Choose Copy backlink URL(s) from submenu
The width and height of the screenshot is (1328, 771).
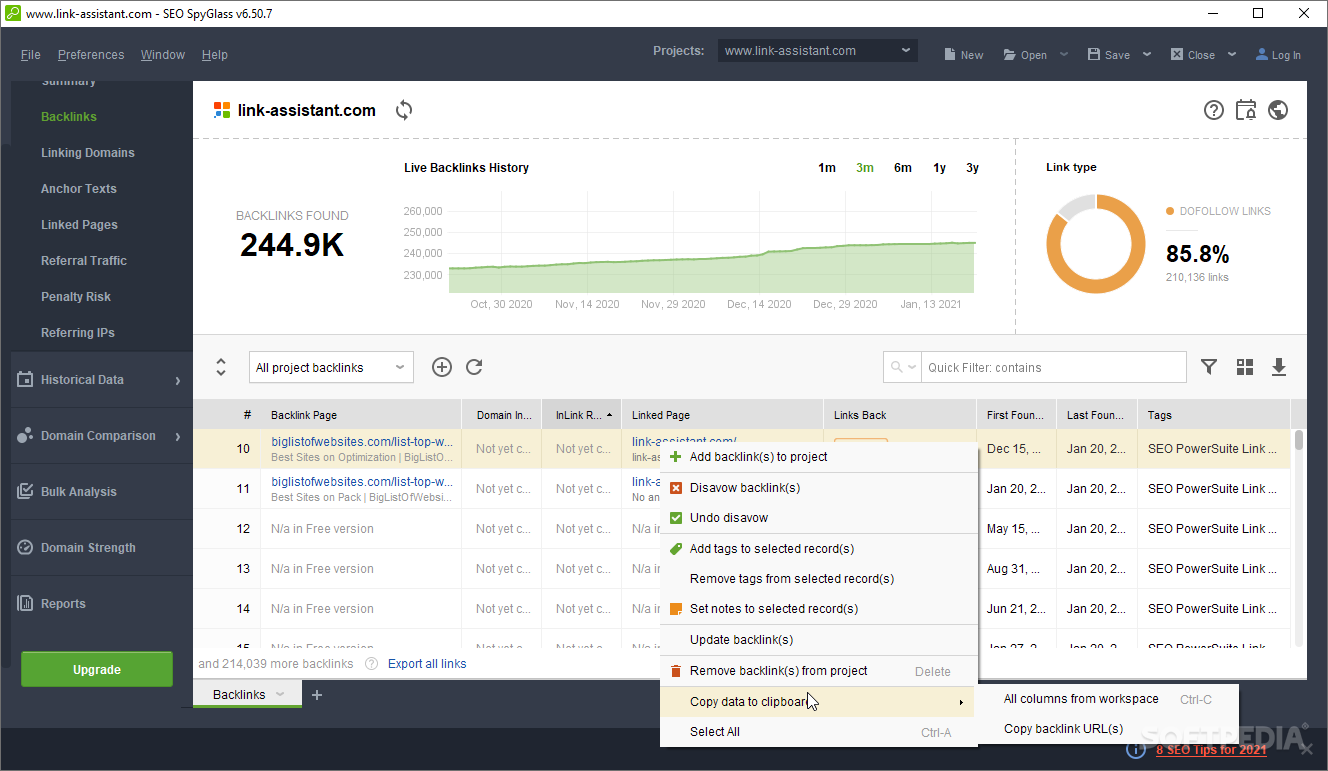pyautogui.click(x=1108, y=729)
